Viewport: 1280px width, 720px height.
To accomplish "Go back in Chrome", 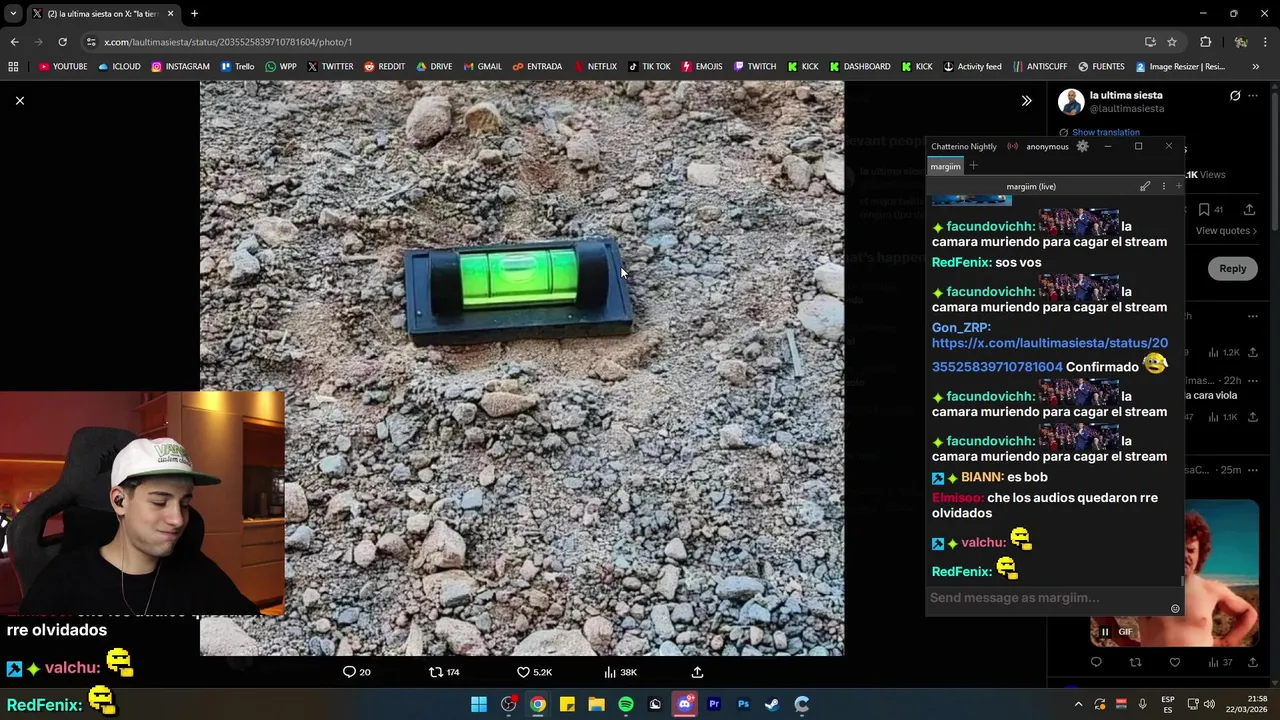I will click(14, 42).
